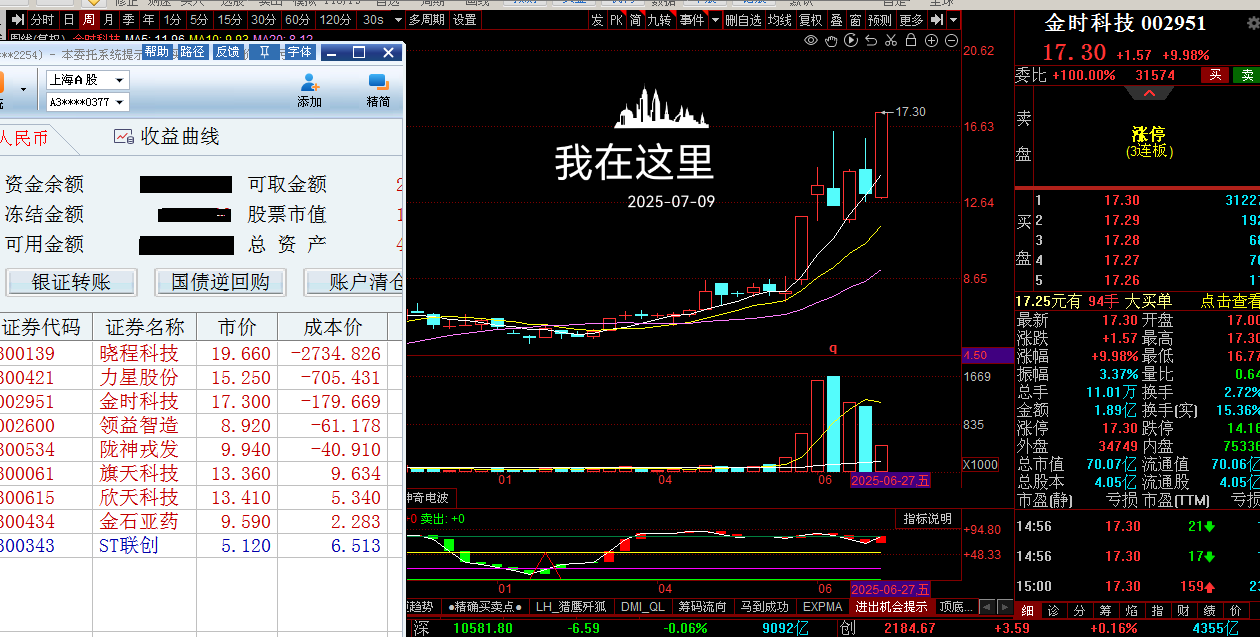Click the pin icon in trading window title
Image resolution: width=1260 pixels, height=637 pixels.
coord(264,52)
